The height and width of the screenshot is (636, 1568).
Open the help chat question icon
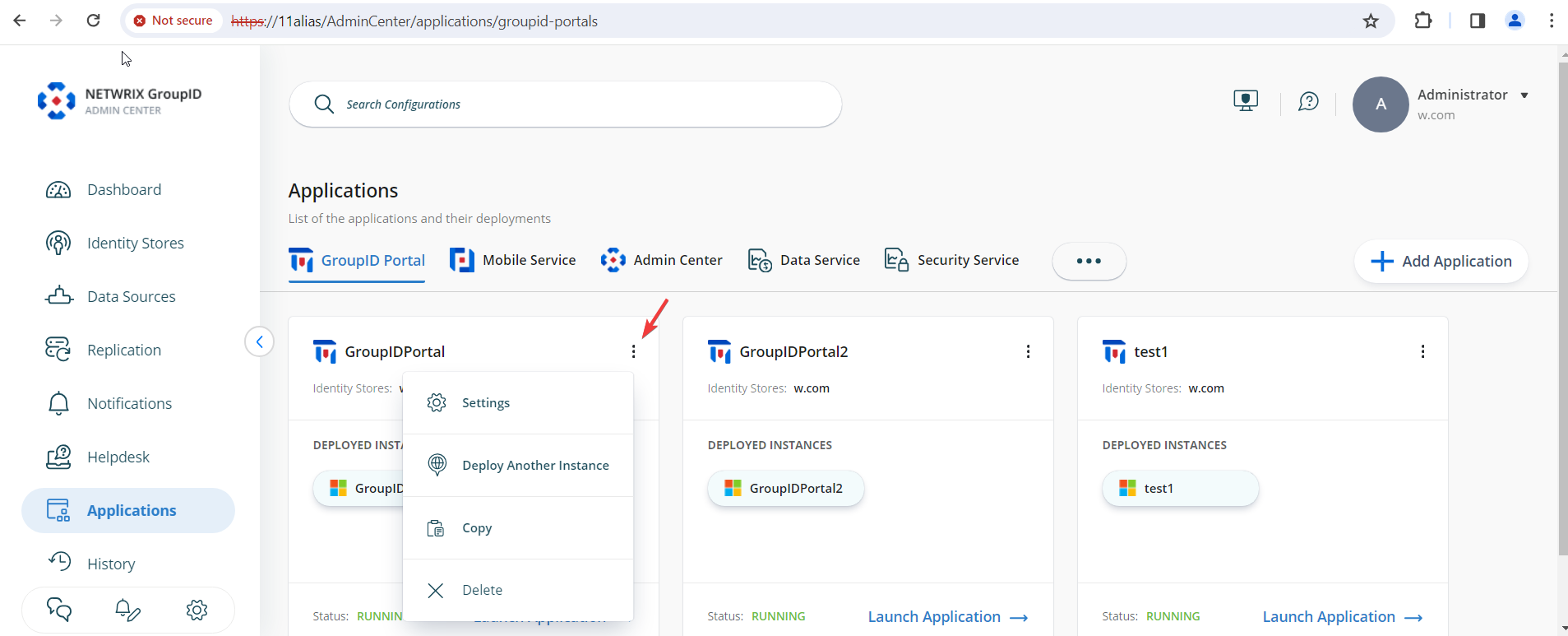(x=1308, y=102)
